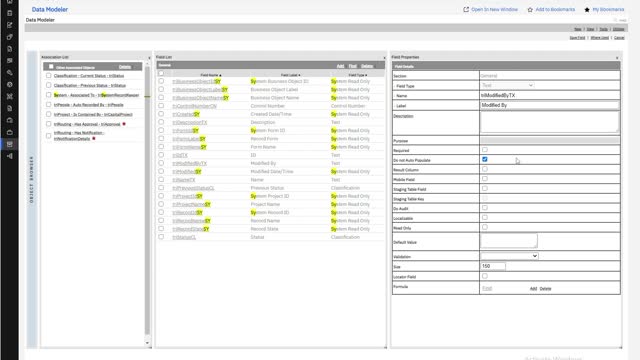Click the Where Used link
The height and width of the screenshot is (360, 640).
(600, 38)
